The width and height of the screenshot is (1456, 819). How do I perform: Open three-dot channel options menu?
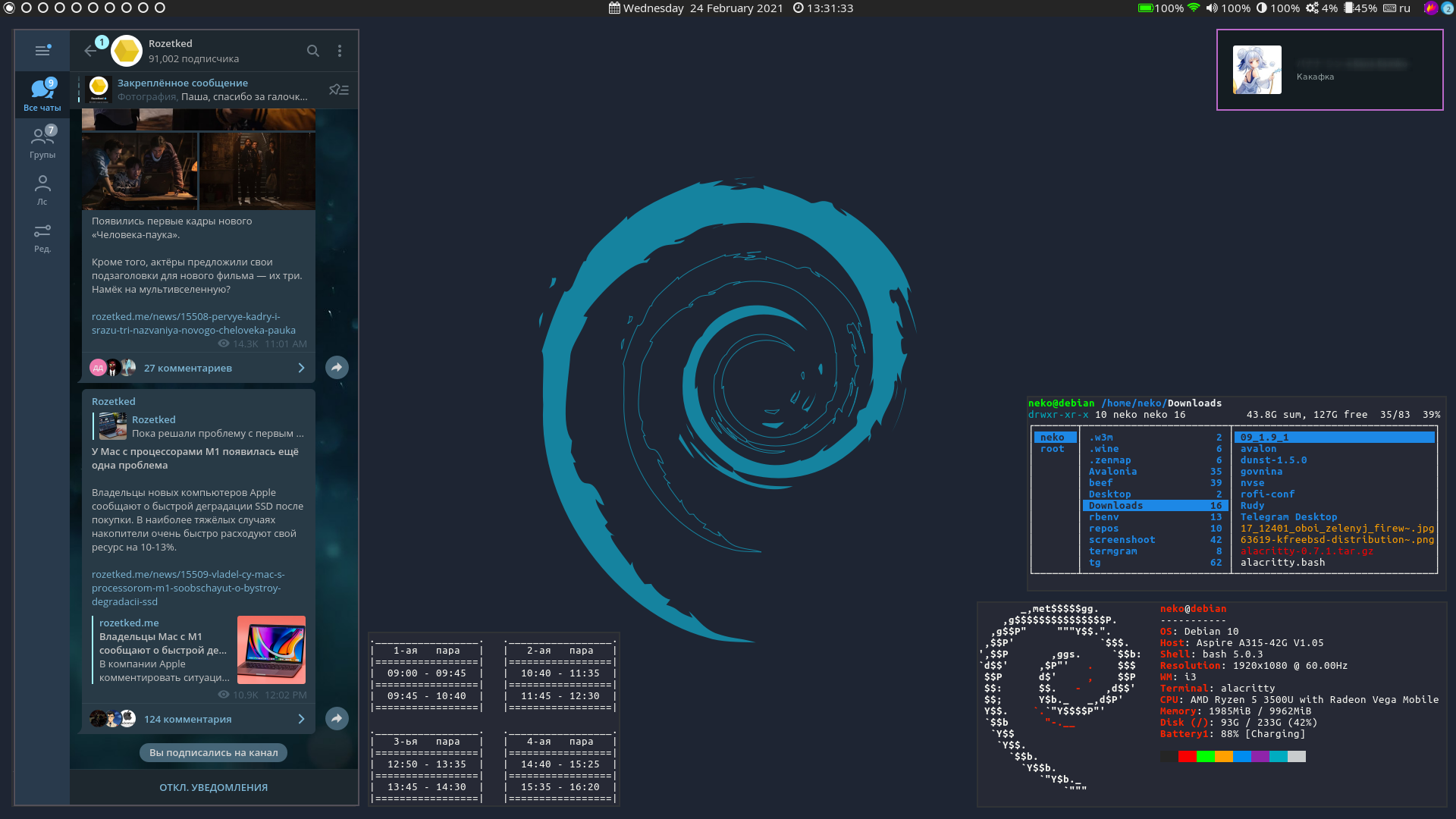tap(340, 51)
